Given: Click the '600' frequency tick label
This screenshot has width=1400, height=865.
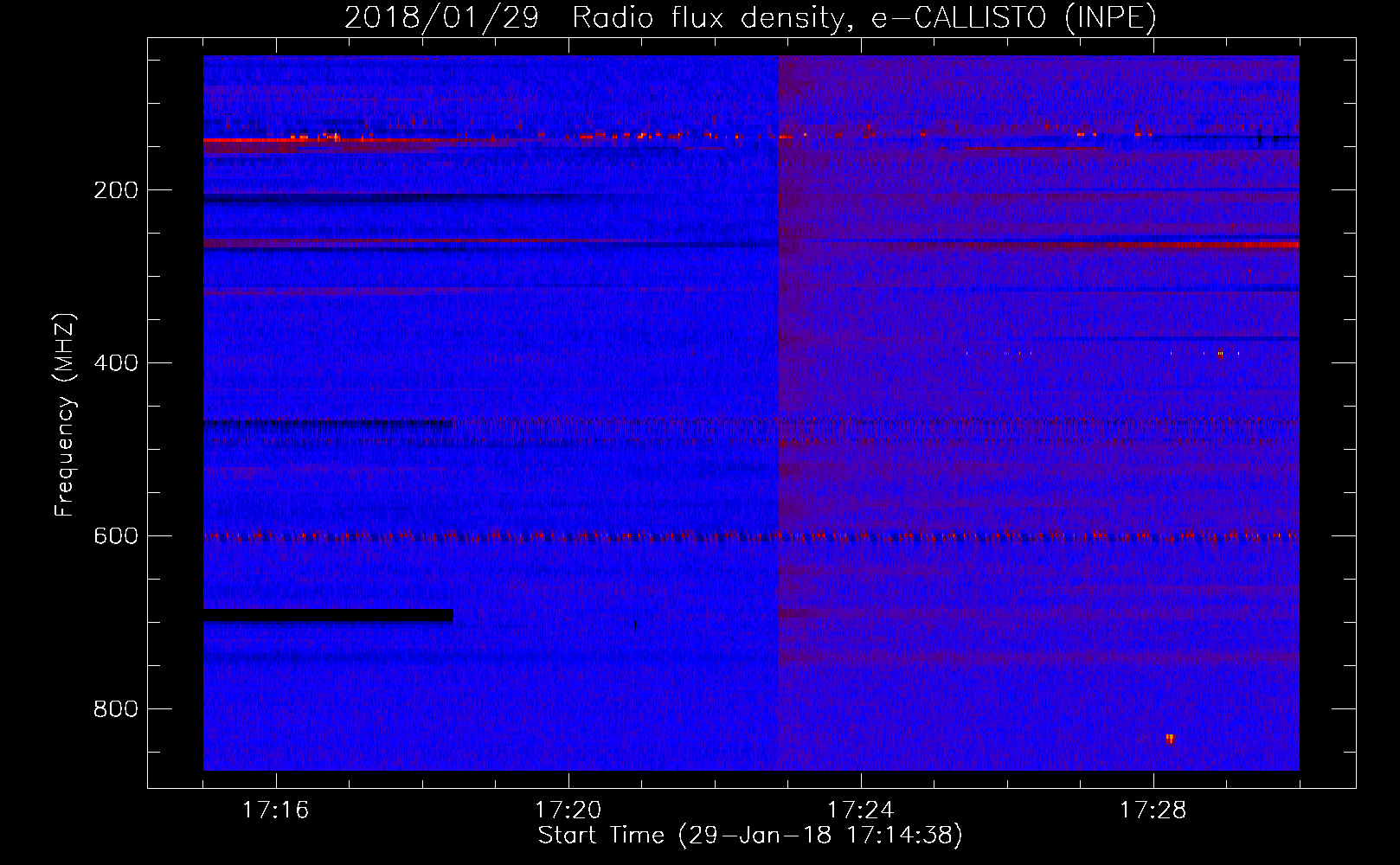Looking at the screenshot, I should coord(116,536).
